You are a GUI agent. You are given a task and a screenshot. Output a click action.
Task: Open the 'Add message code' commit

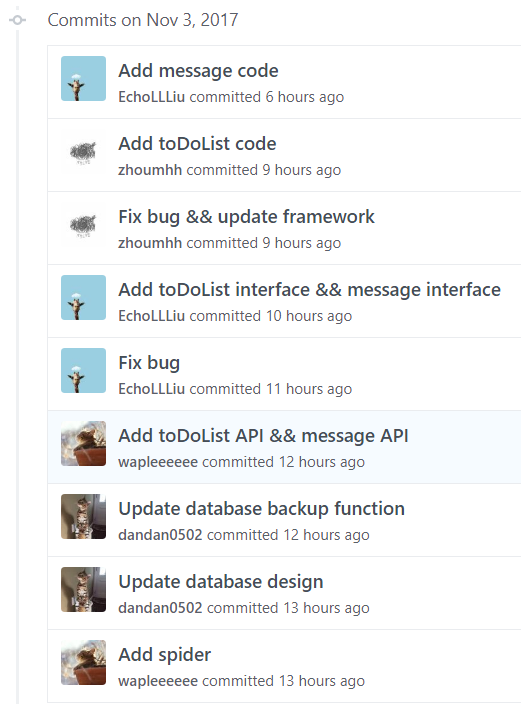(198, 71)
